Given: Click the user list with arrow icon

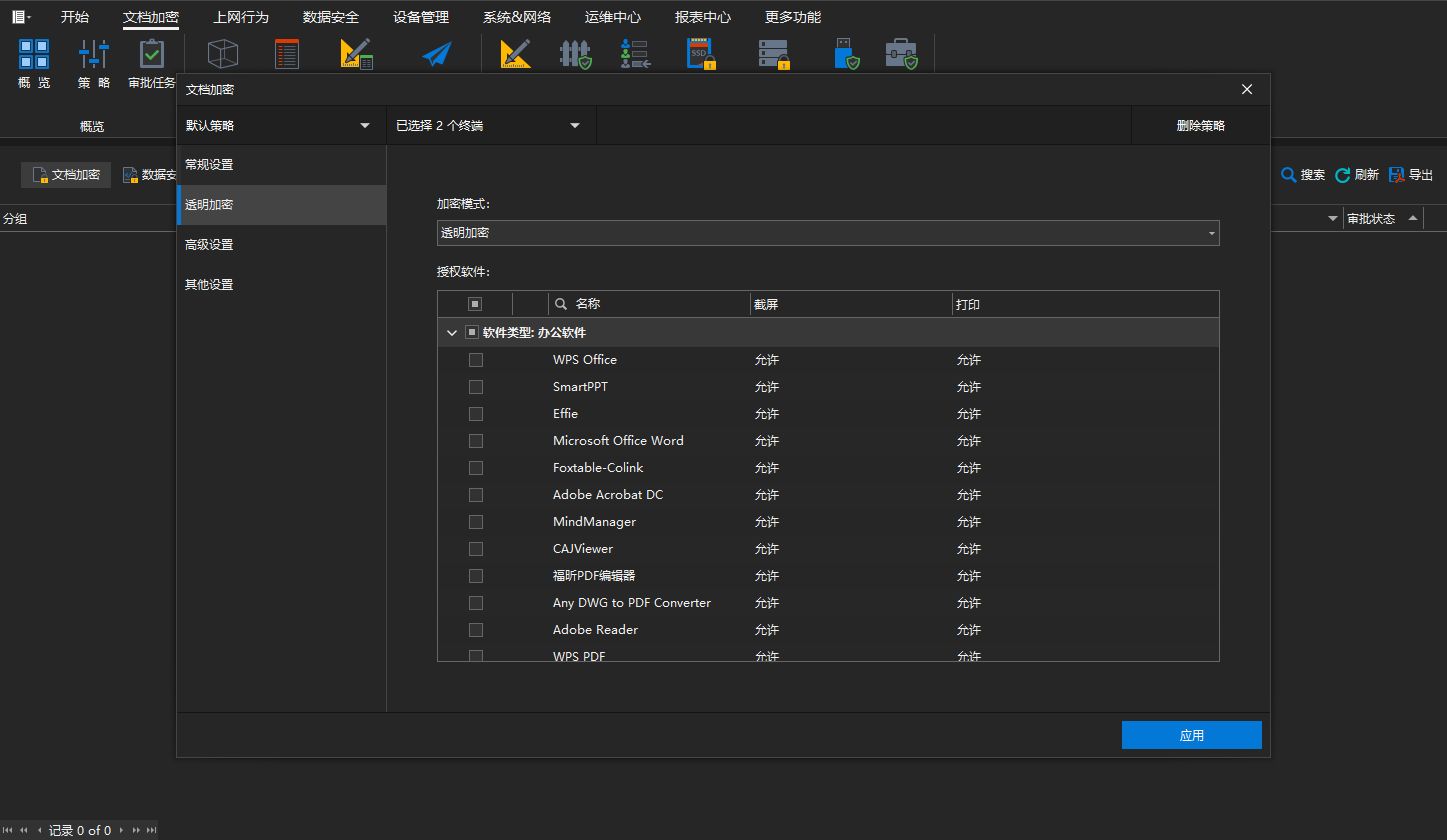Looking at the screenshot, I should coord(635,54).
